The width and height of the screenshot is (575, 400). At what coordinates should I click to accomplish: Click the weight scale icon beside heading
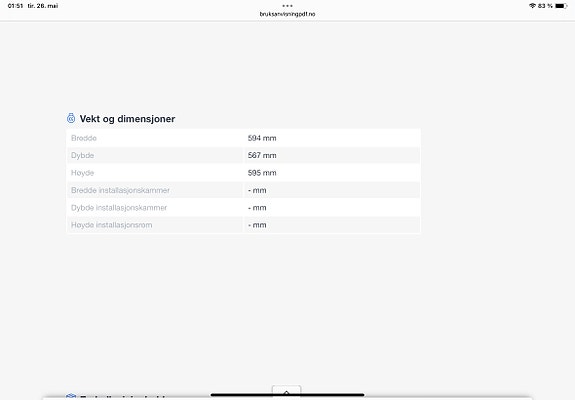coord(71,118)
